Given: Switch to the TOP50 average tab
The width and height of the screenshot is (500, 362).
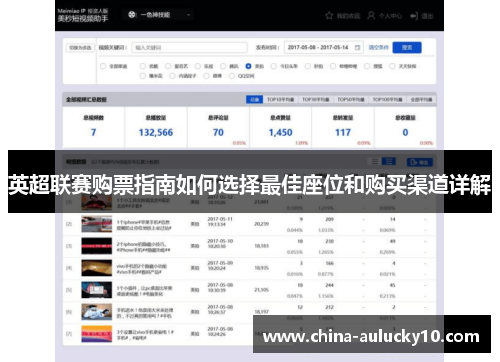Looking at the screenshot, I should pyautogui.click(x=351, y=99).
